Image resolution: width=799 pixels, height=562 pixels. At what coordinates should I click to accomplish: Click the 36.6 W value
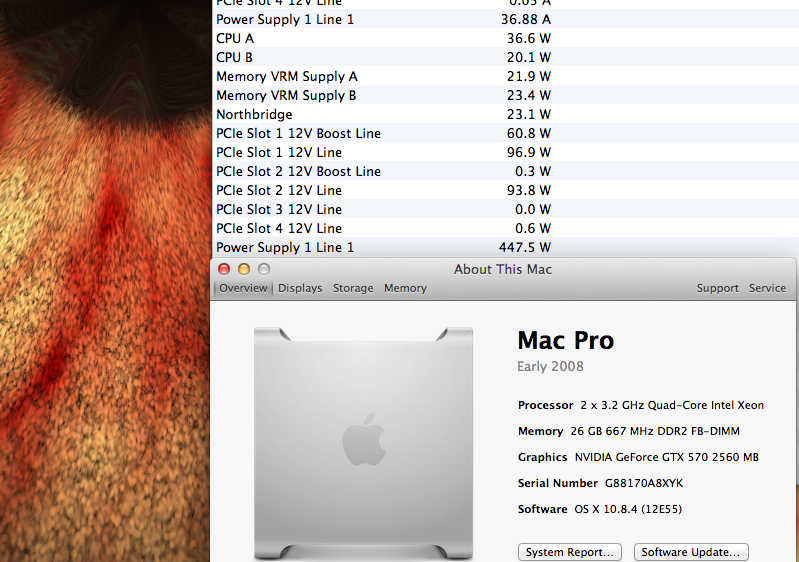(x=528, y=38)
